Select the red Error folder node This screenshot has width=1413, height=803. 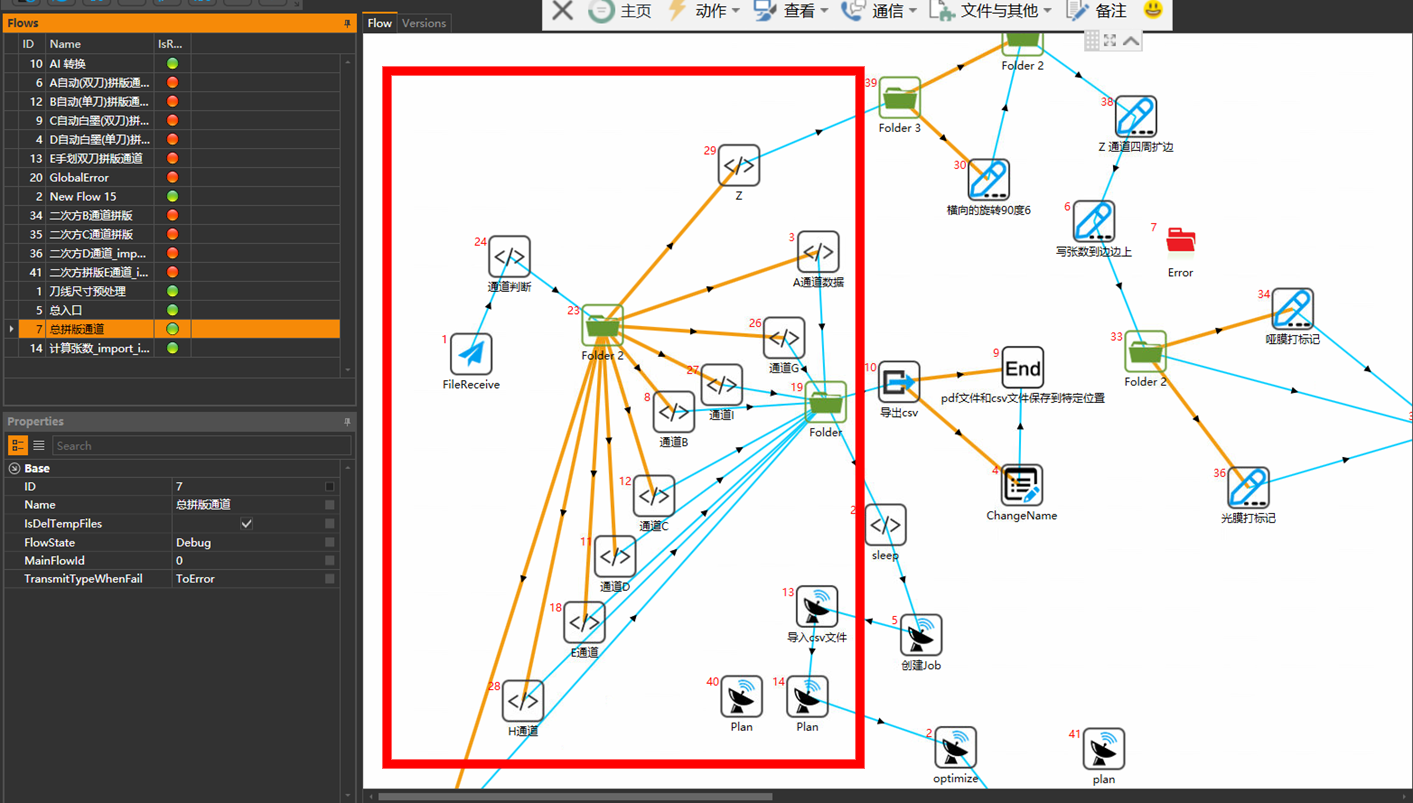(1181, 240)
